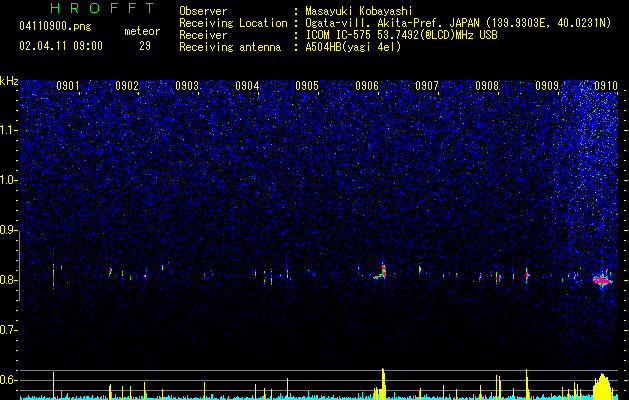Click the 1.1 kHz axis label
Viewport: 629px width, 400px height.
9,130
